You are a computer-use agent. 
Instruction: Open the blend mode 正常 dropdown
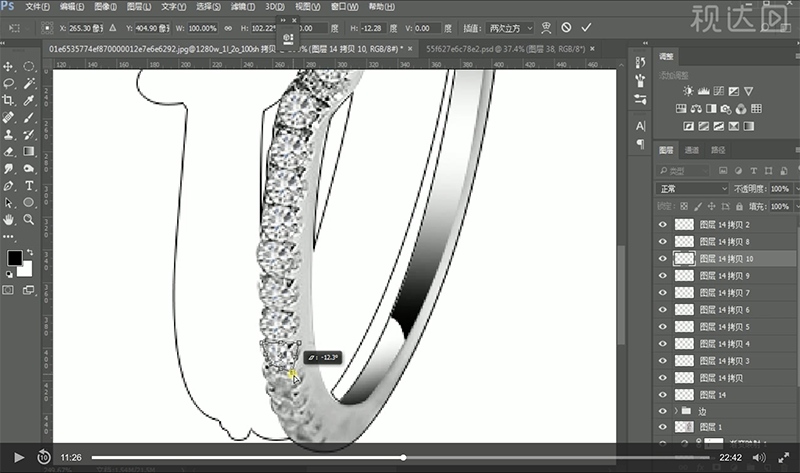coord(692,189)
